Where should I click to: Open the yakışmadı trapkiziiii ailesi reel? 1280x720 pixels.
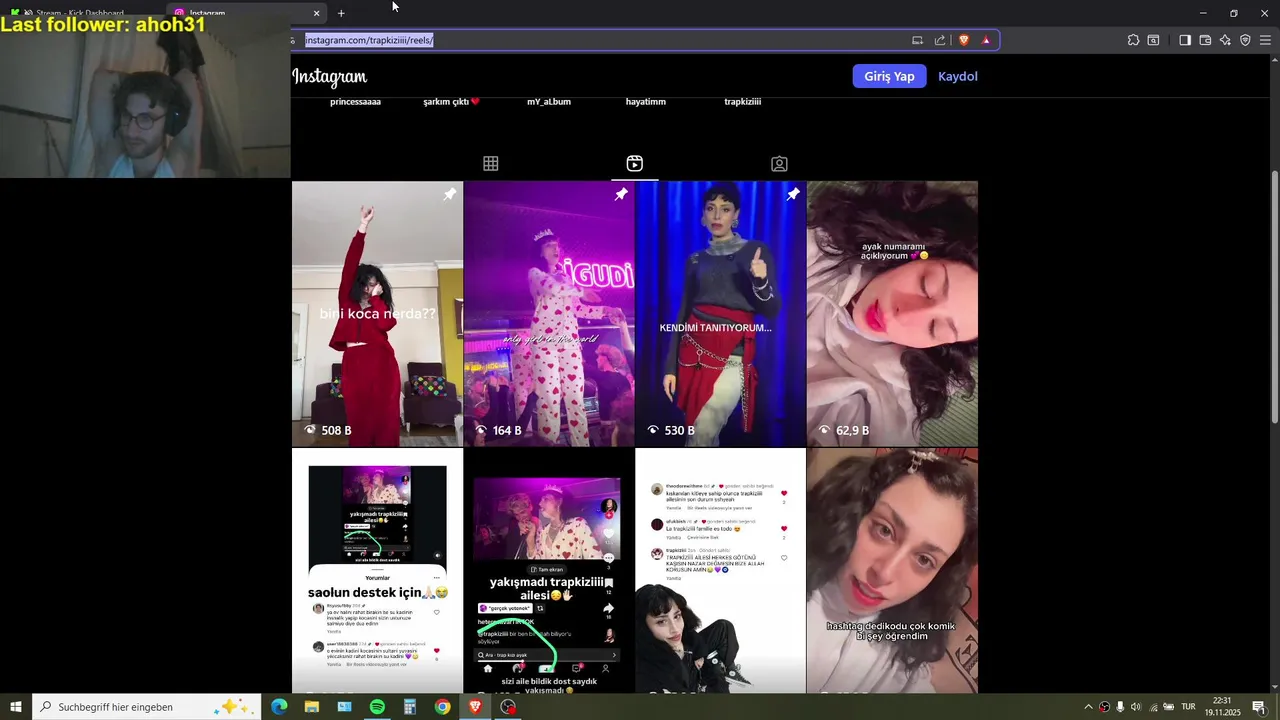[549, 571]
